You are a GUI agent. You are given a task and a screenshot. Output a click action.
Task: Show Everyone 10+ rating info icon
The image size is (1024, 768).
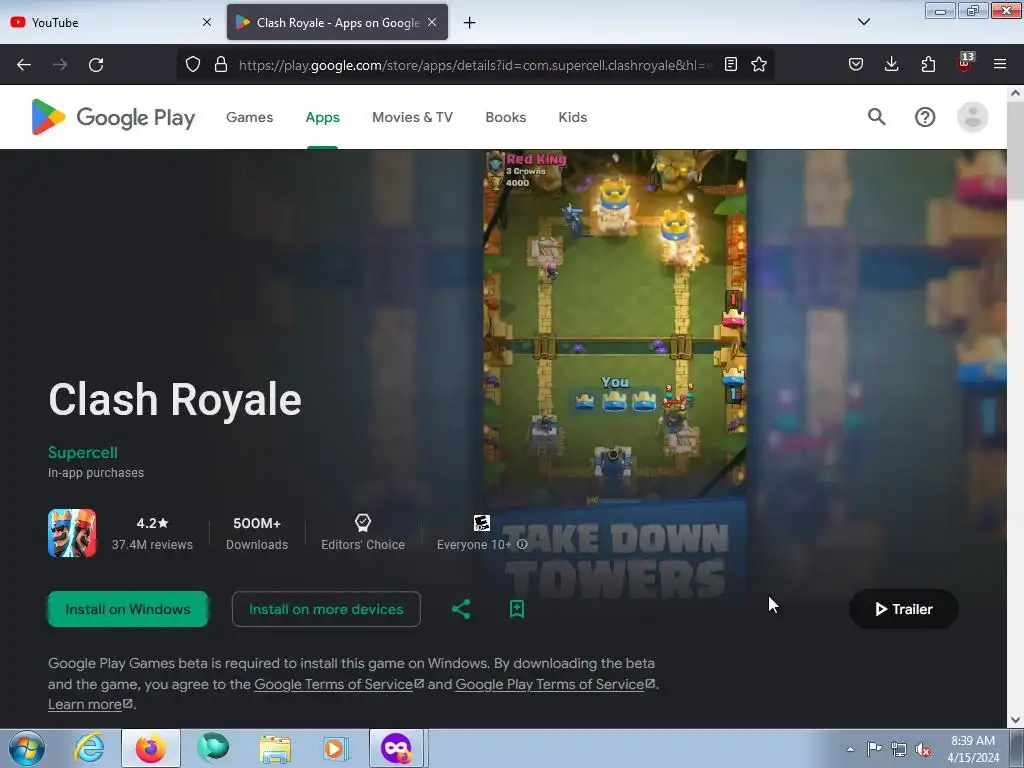pos(522,544)
